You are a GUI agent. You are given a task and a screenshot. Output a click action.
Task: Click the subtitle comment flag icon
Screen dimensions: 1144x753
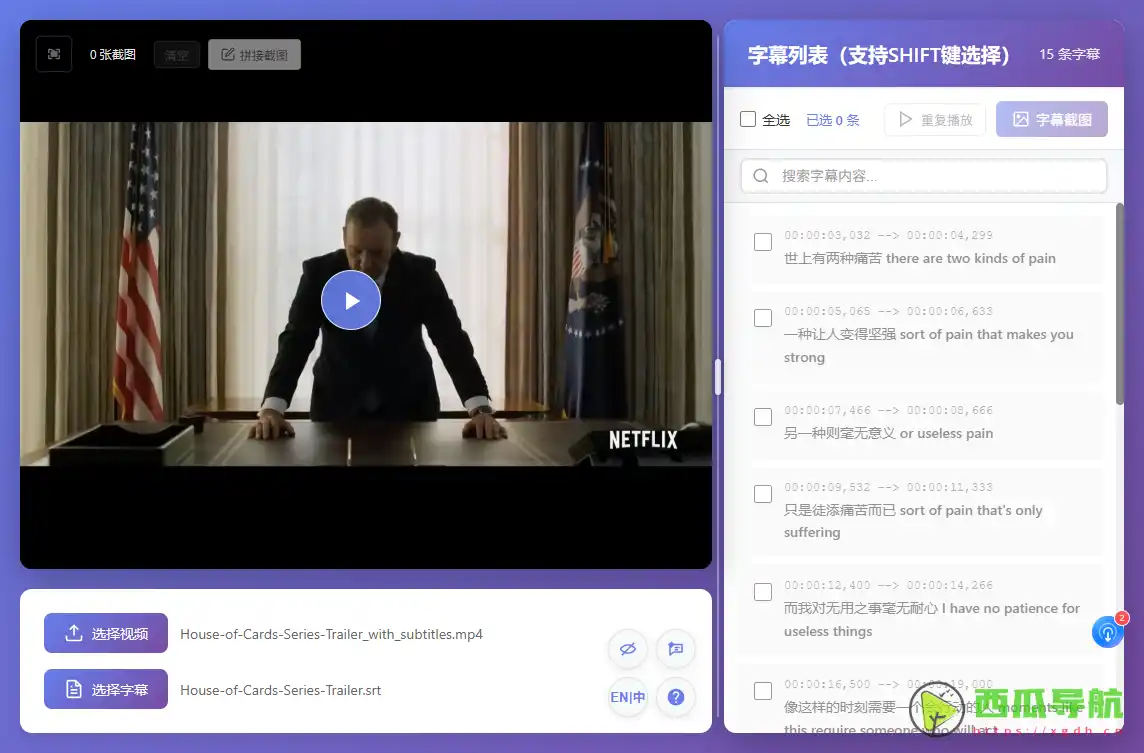676,649
